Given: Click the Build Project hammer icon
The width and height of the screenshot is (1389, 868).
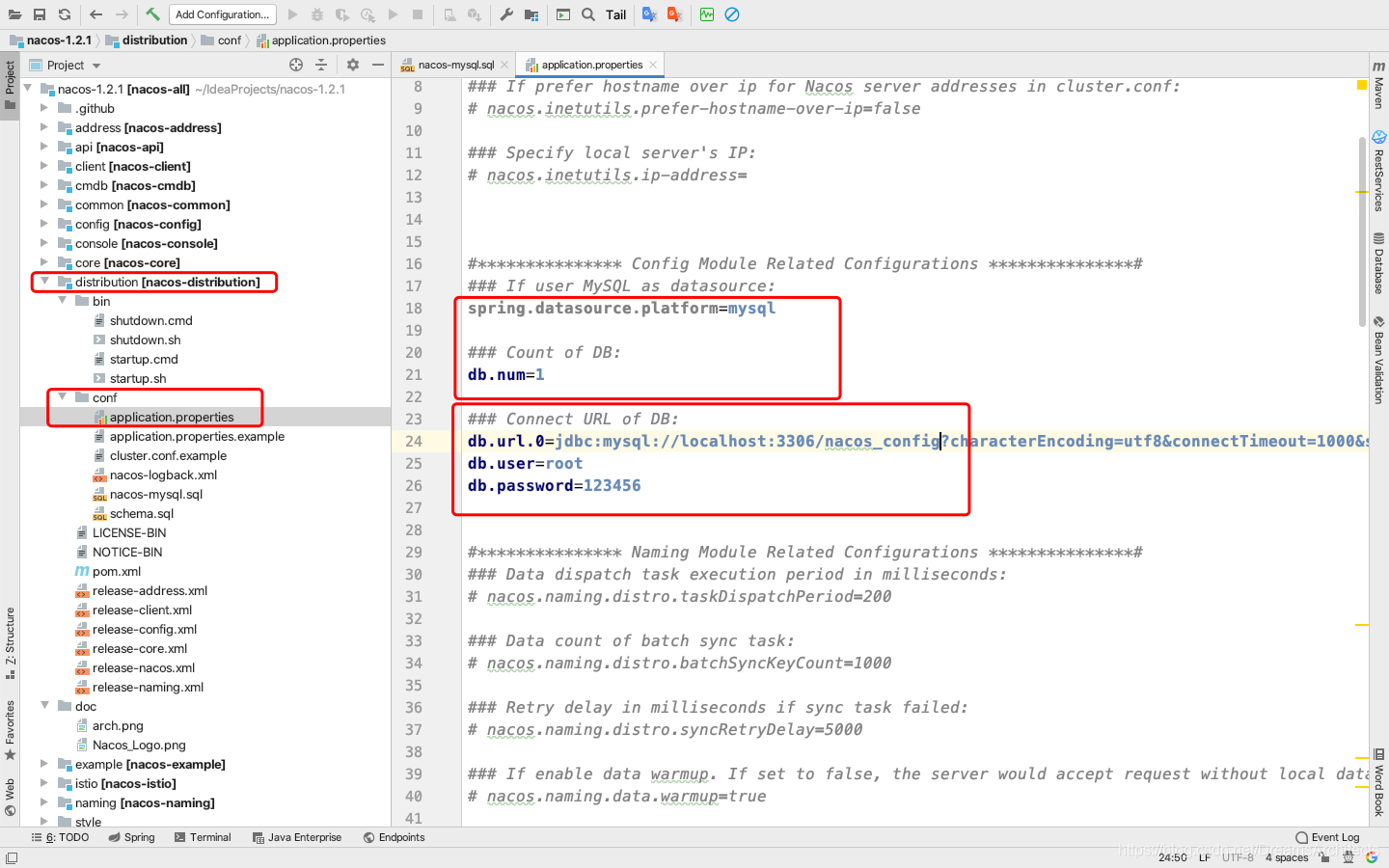Looking at the screenshot, I should [152, 14].
